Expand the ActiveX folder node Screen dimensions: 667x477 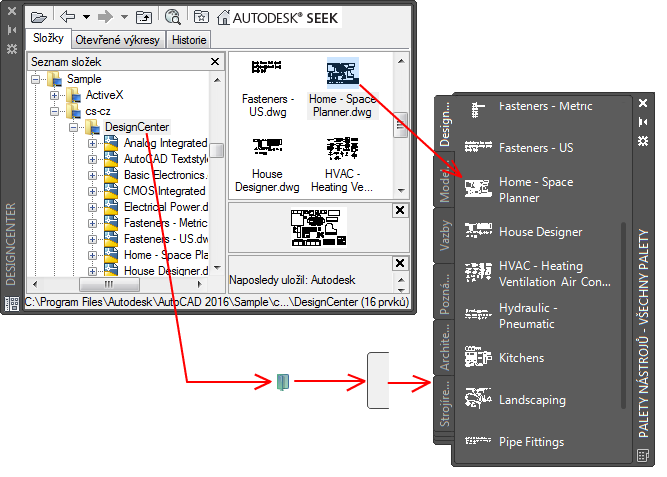tap(54, 95)
